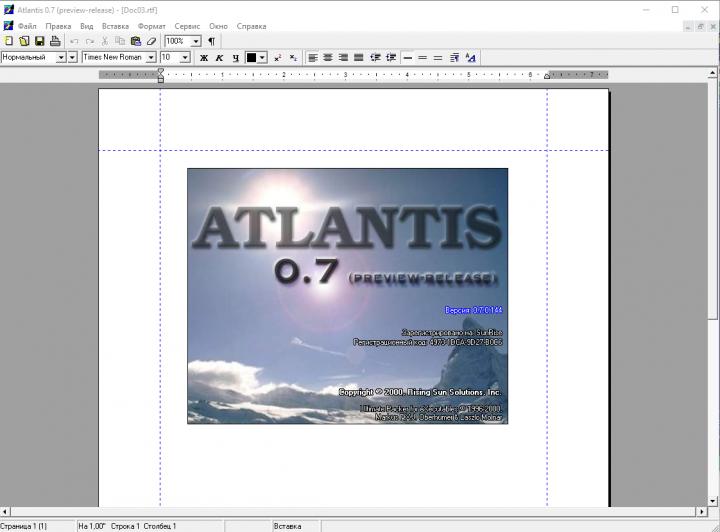Set double line spacing

coord(438,57)
